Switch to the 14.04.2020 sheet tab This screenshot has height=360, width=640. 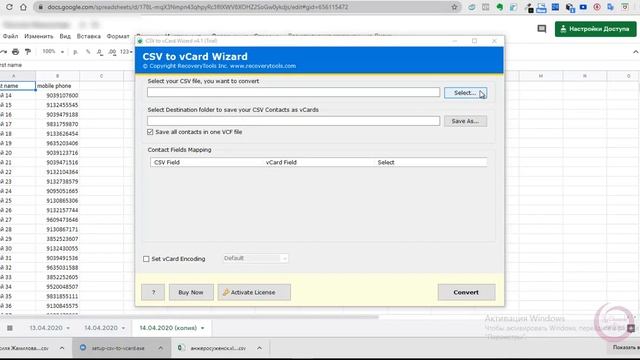101,328
